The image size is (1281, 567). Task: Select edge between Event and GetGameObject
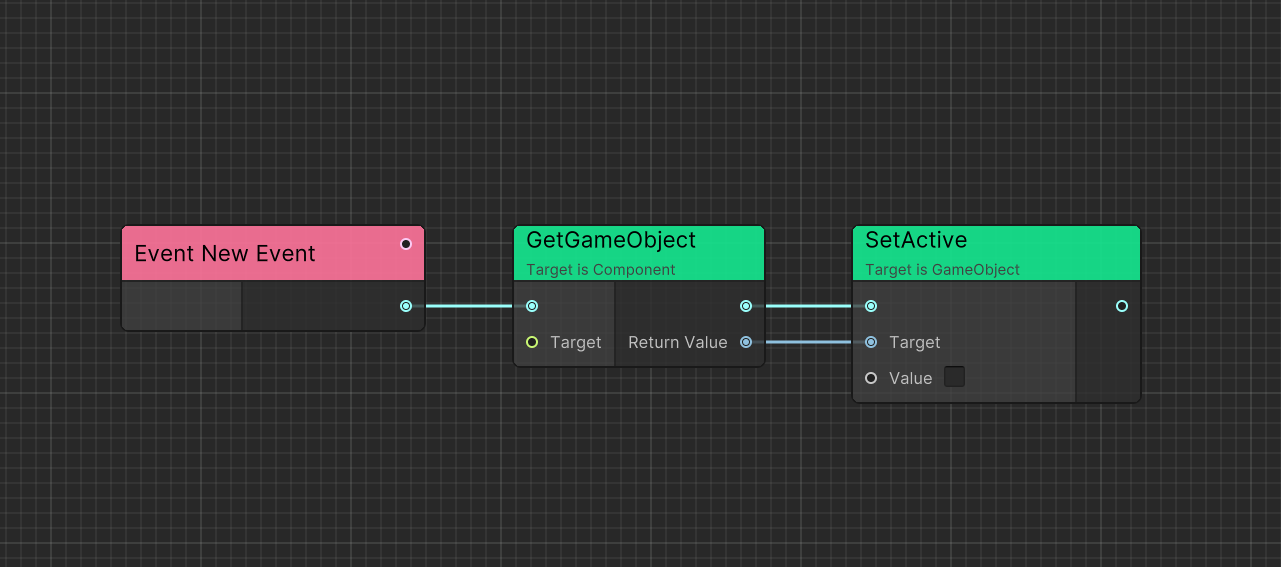click(x=468, y=306)
